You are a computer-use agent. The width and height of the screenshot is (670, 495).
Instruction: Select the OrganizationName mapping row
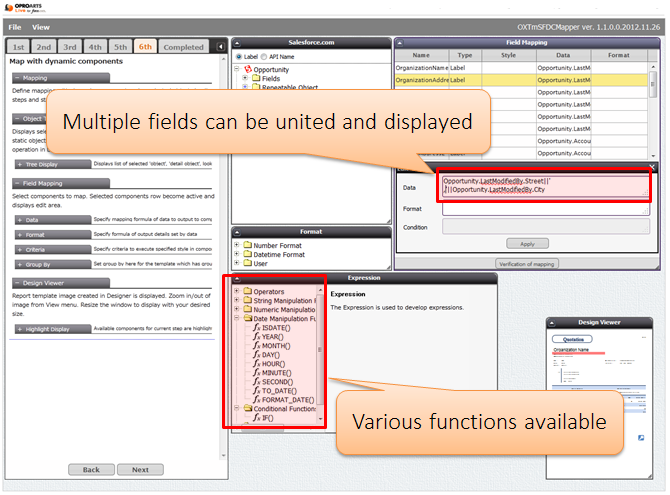click(521, 68)
